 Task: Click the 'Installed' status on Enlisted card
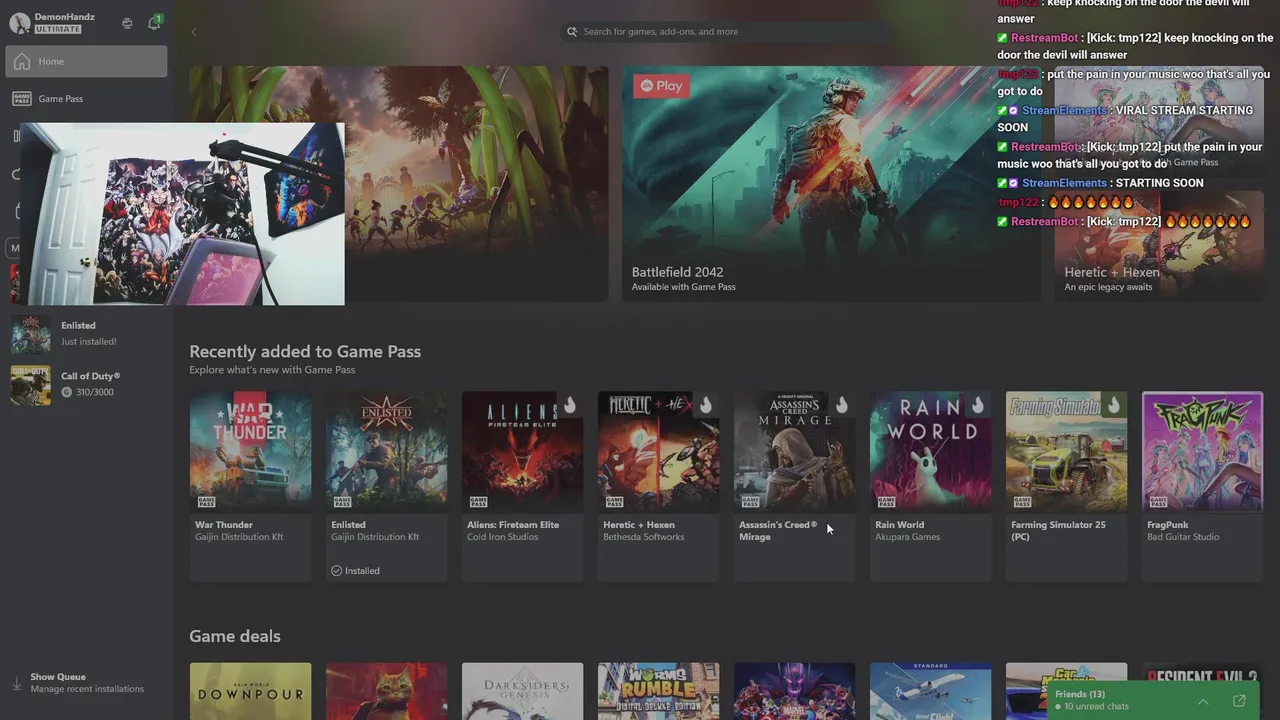tap(356, 571)
